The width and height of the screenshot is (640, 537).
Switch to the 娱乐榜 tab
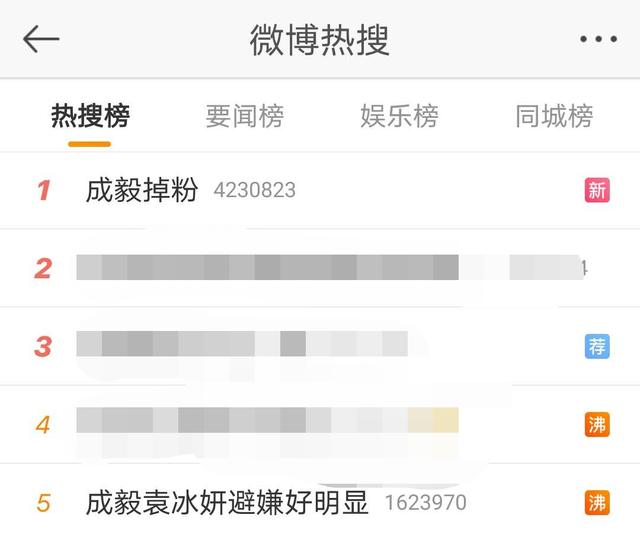tap(399, 116)
